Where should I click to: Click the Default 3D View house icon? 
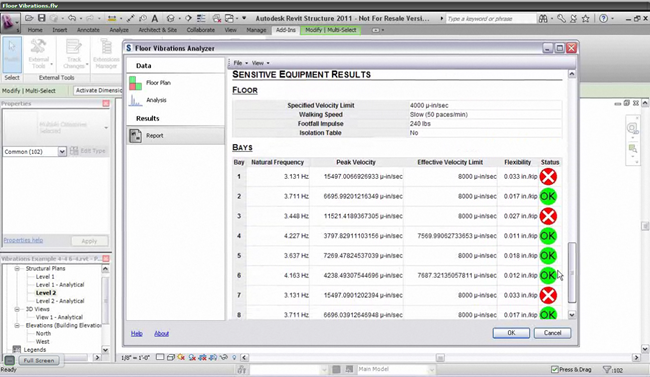click(170, 18)
